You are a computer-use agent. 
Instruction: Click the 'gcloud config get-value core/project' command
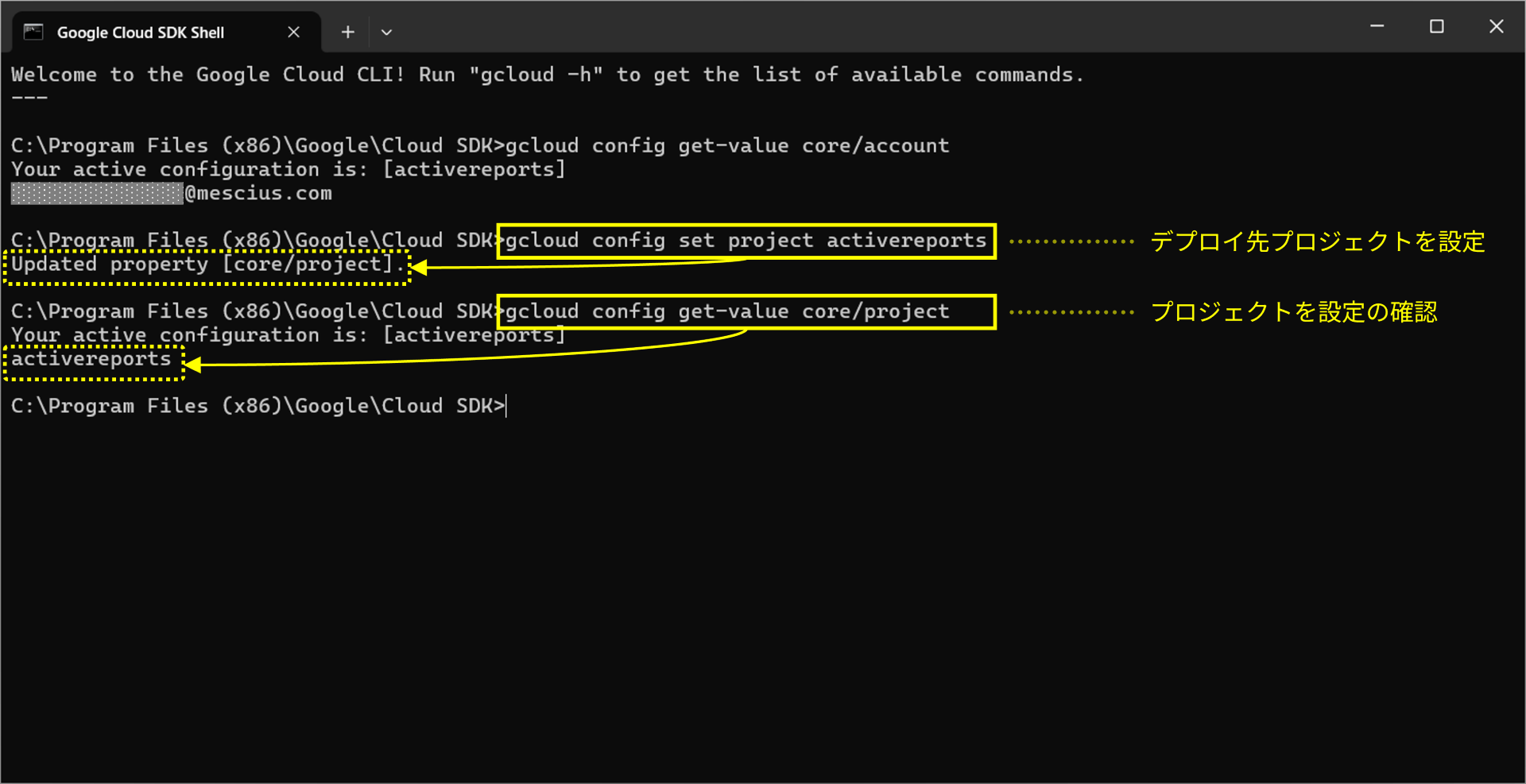click(727, 311)
